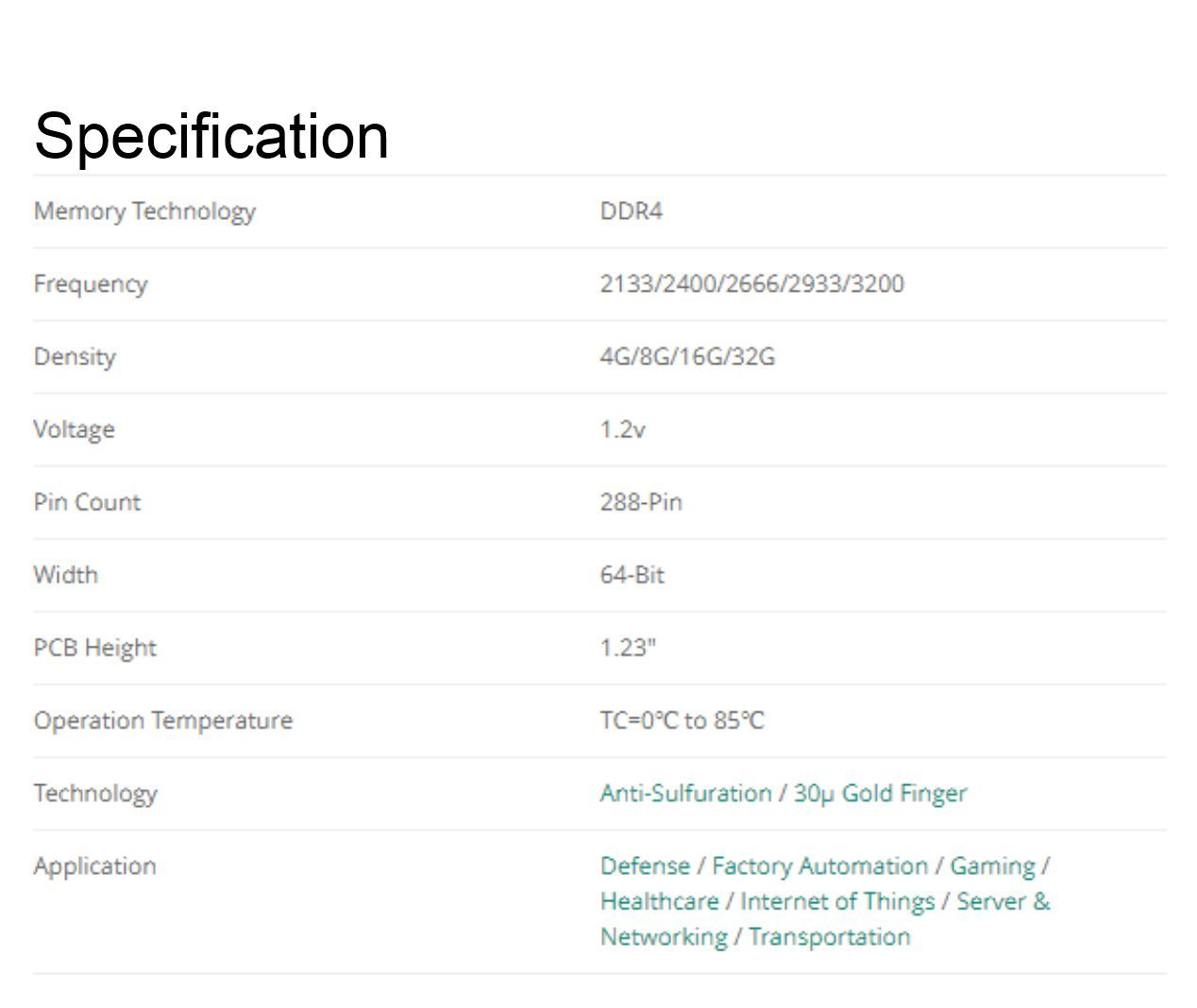Click the PCB Height value 1.23"

click(x=628, y=647)
